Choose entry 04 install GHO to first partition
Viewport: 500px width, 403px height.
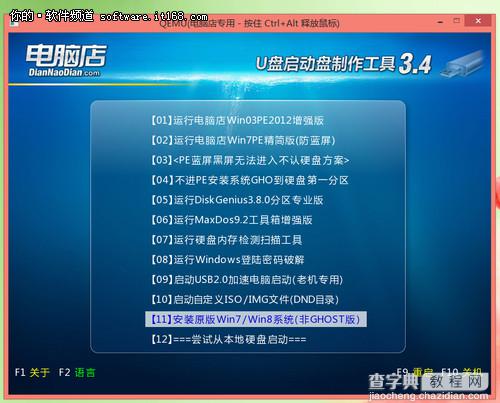click(x=250, y=180)
